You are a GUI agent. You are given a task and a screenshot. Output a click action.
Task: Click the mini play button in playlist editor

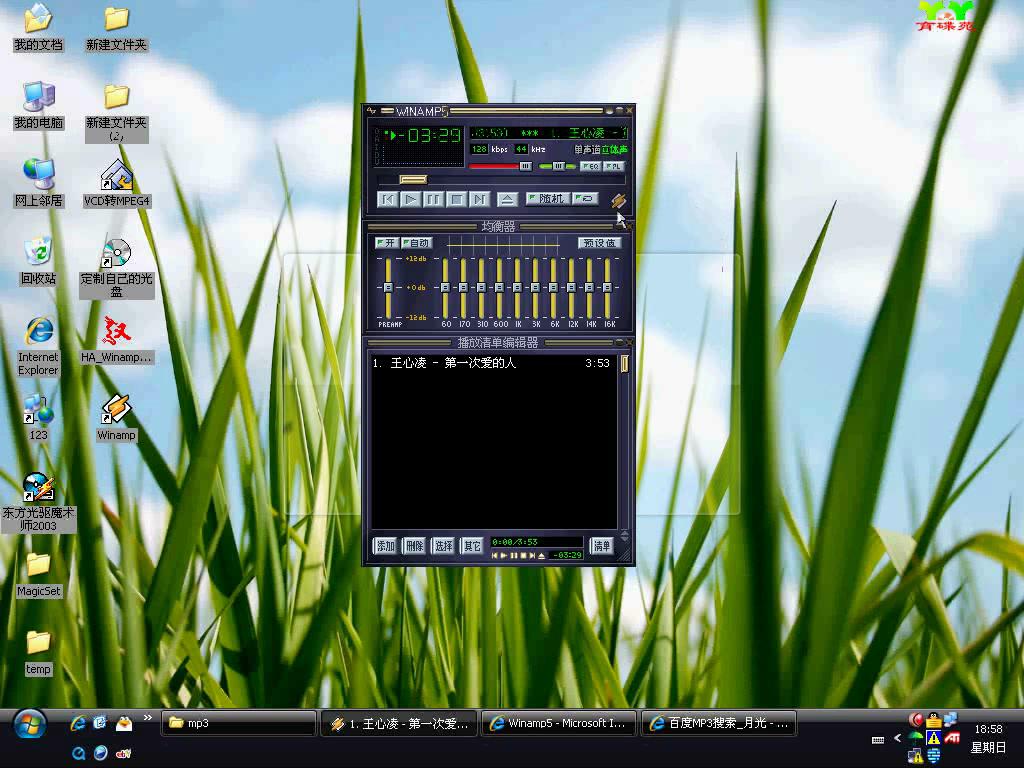(x=504, y=556)
